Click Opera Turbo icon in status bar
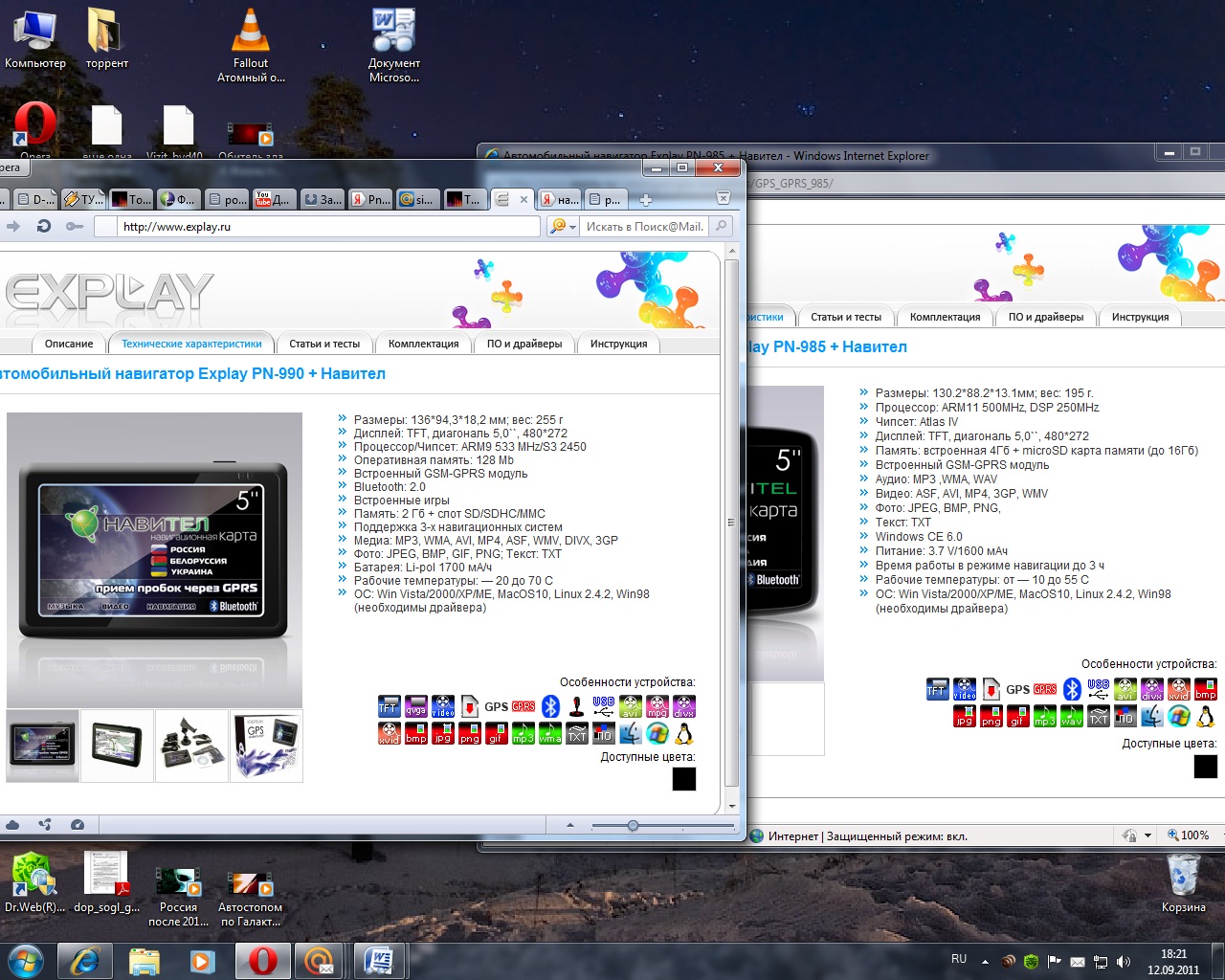The height and width of the screenshot is (980, 1225). point(78,824)
